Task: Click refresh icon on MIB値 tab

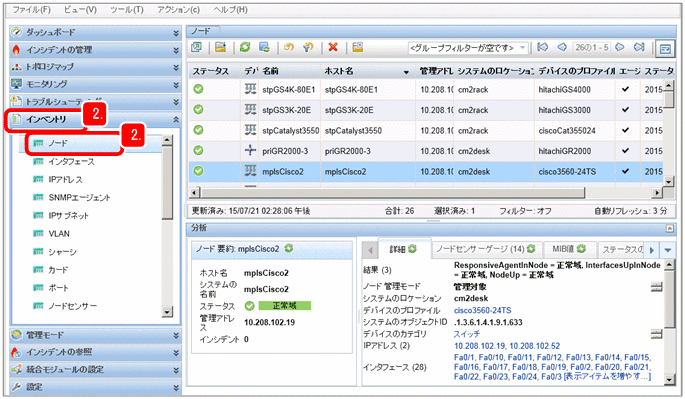Action: pyautogui.click(x=581, y=249)
